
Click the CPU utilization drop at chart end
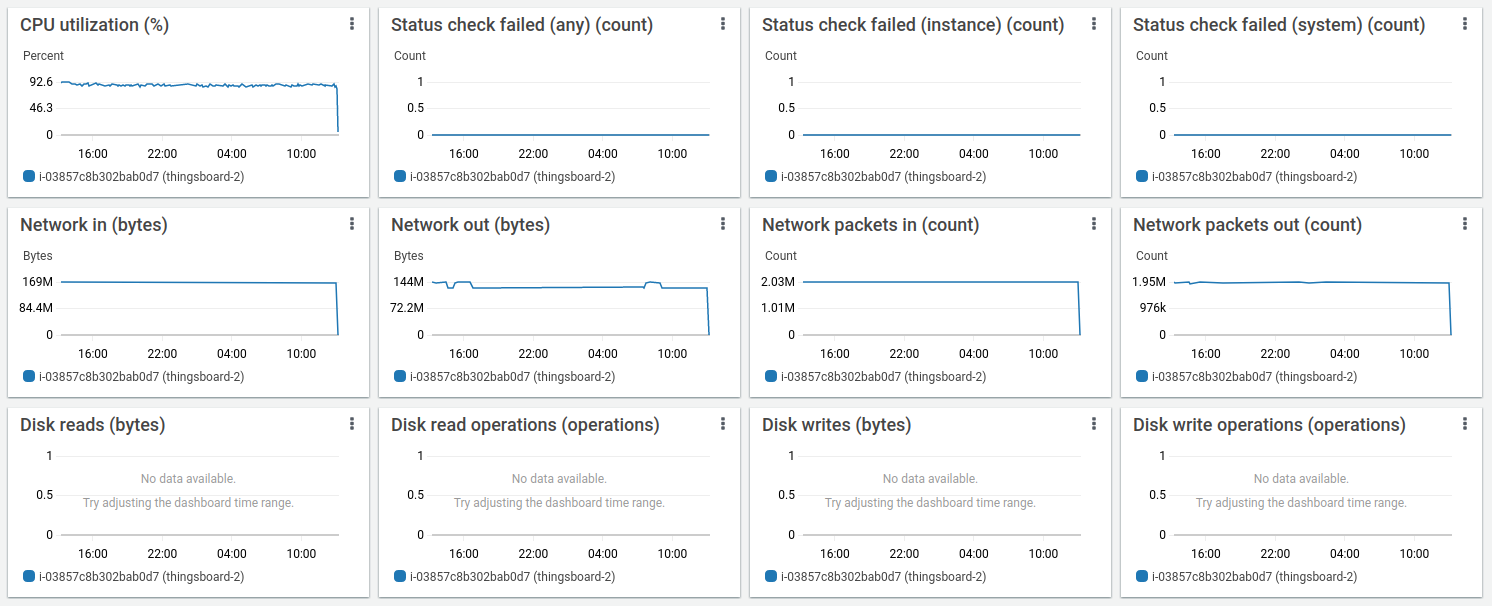[x=338, y=110]
